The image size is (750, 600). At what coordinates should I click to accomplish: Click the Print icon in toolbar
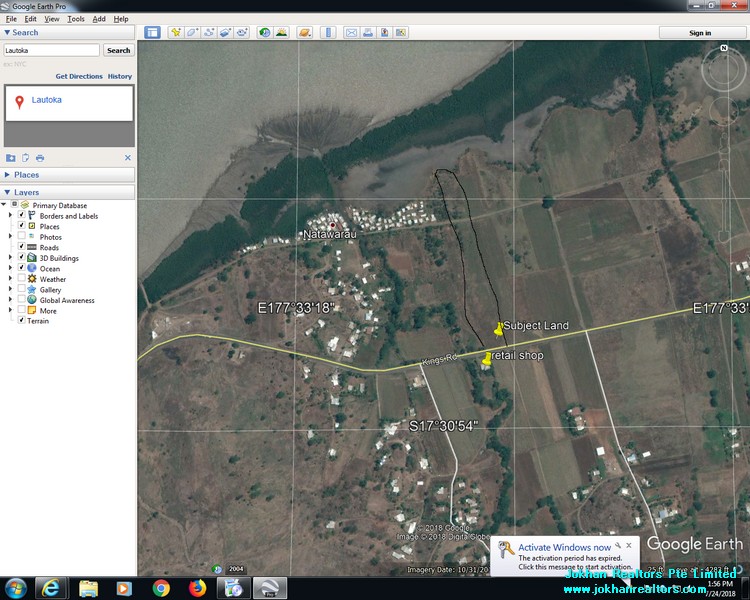coord(368,32)
